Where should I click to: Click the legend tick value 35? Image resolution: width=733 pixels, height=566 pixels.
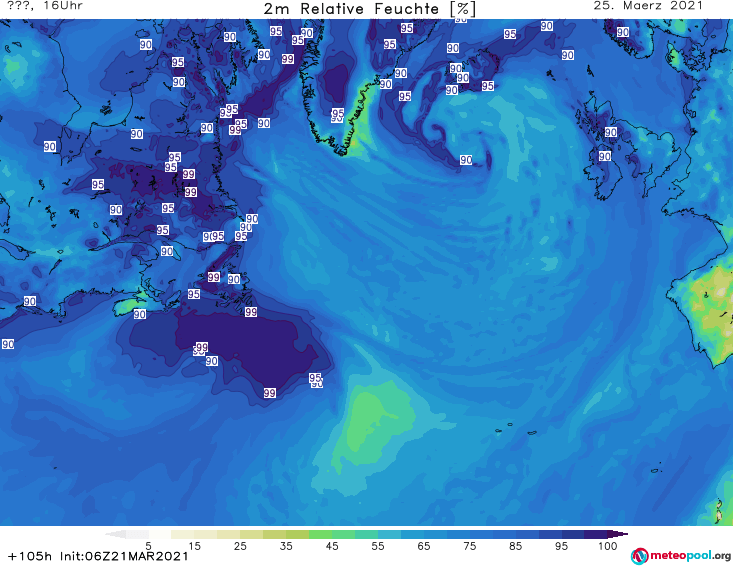pos(286,546)
